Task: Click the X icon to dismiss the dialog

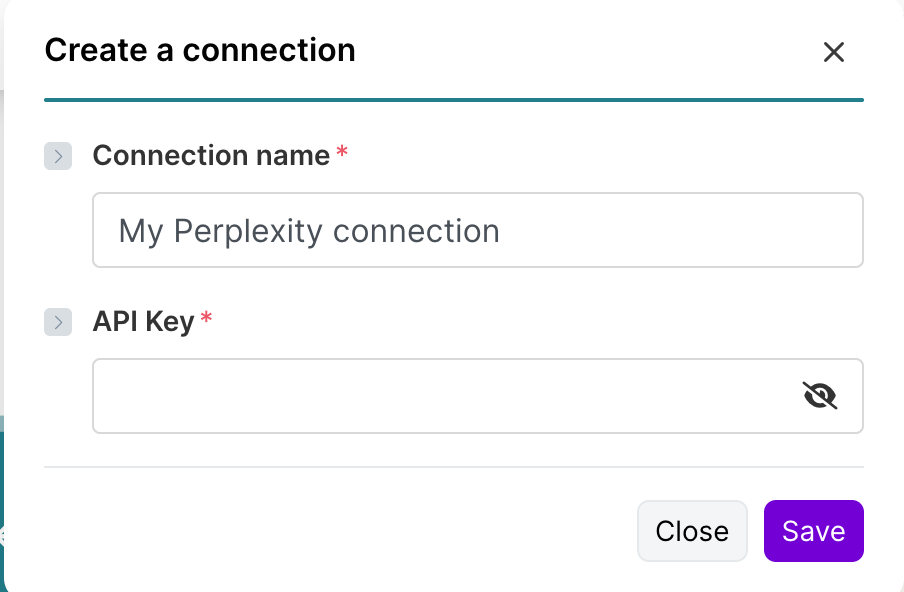Action: (834, 52)
